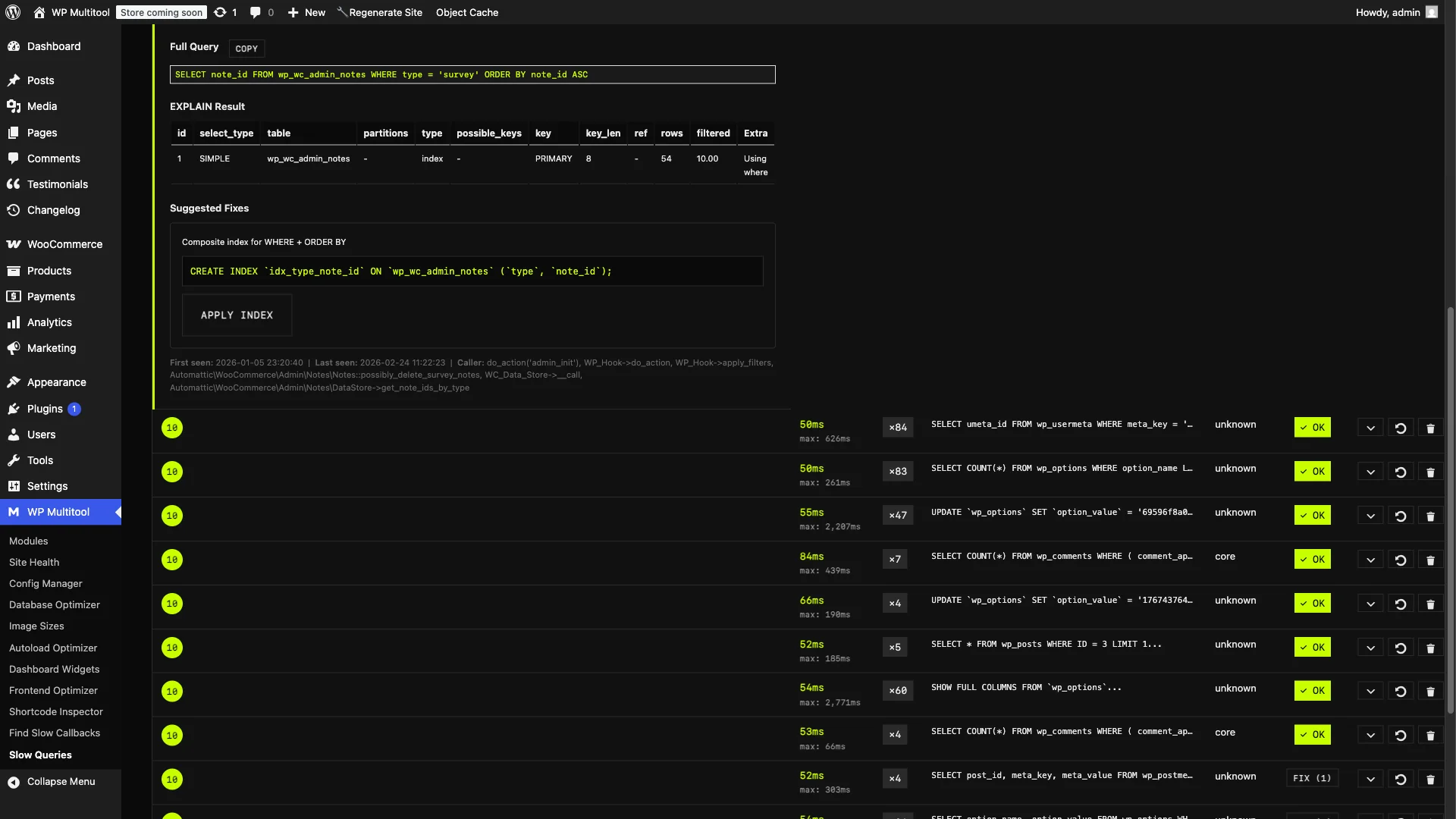Click the Settings menu icon
Image resolution: width=1456 pixels, height=819 pixels.
coord(14,487)
